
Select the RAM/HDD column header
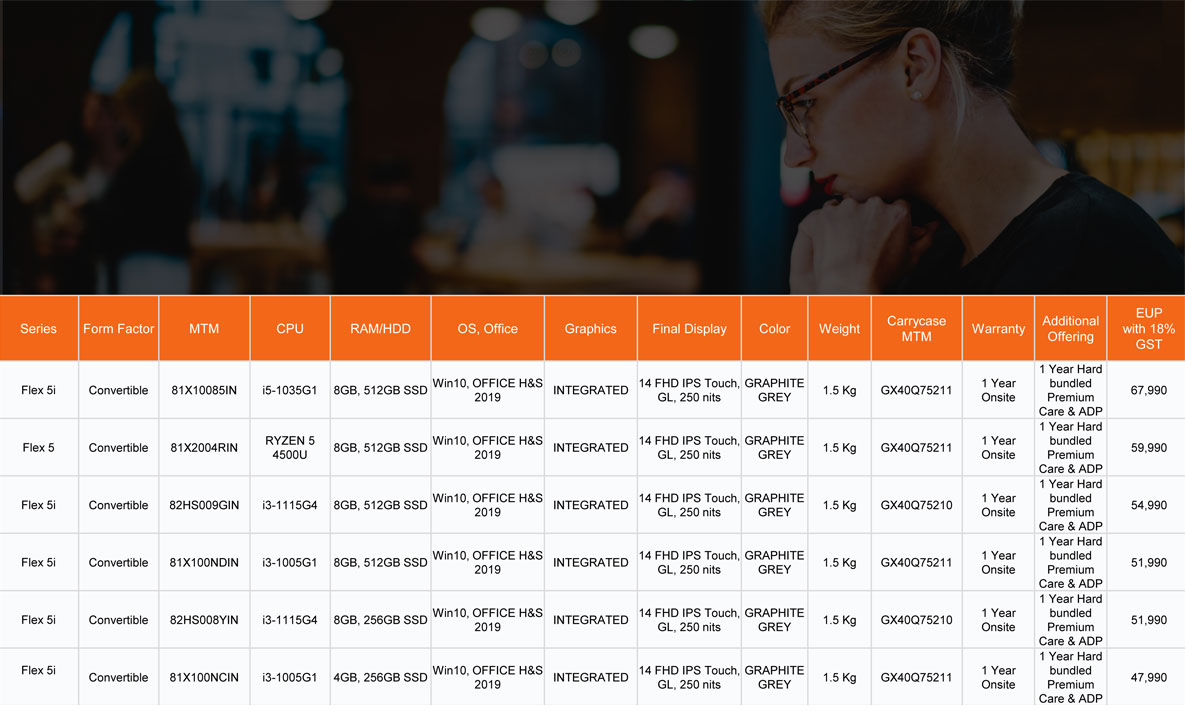380,328
